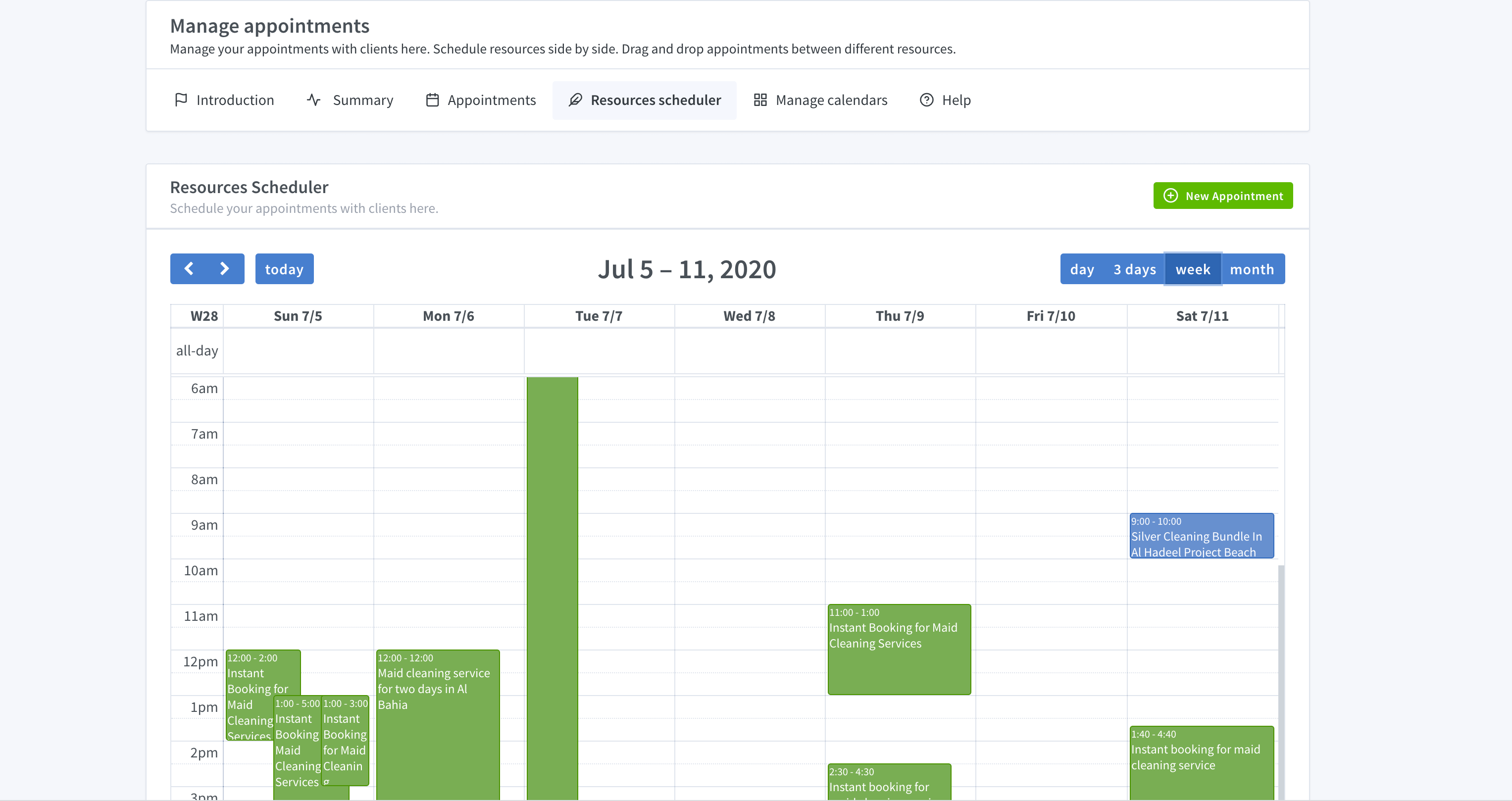The height and width of the screenshot is (801, 1512).
Task: Click the plus circle icon in New Appointment
Action: (1170, 196)
